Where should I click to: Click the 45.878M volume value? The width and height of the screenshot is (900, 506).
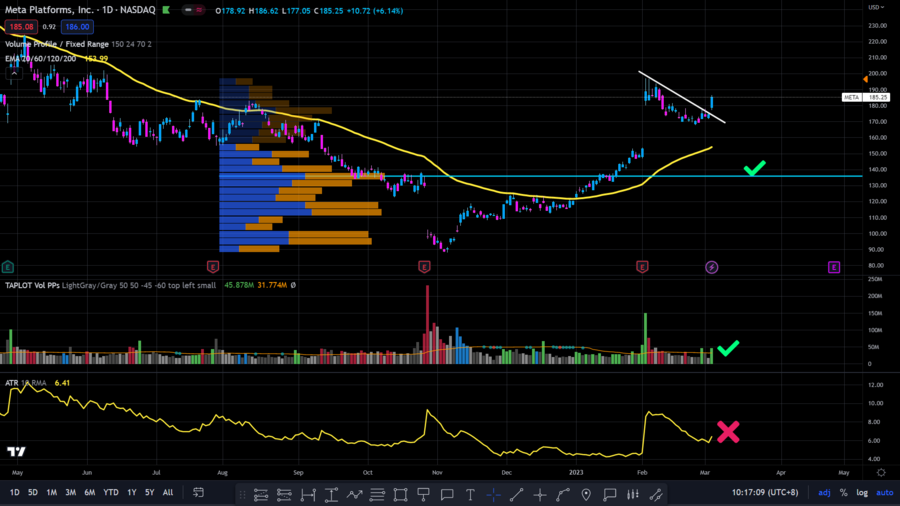[239, 285]
